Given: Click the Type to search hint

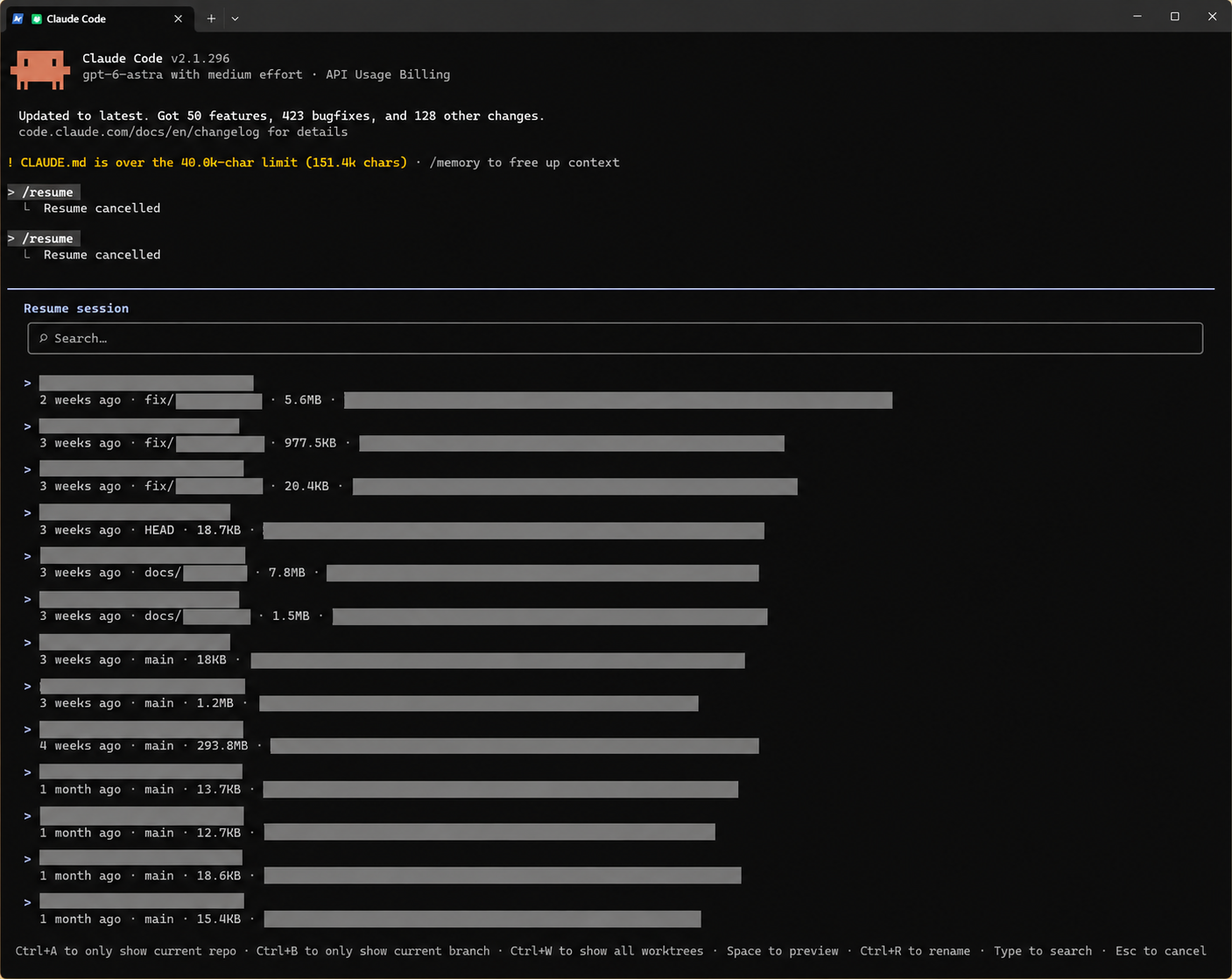Looking at the screenshot, I should coord(1043,951).
